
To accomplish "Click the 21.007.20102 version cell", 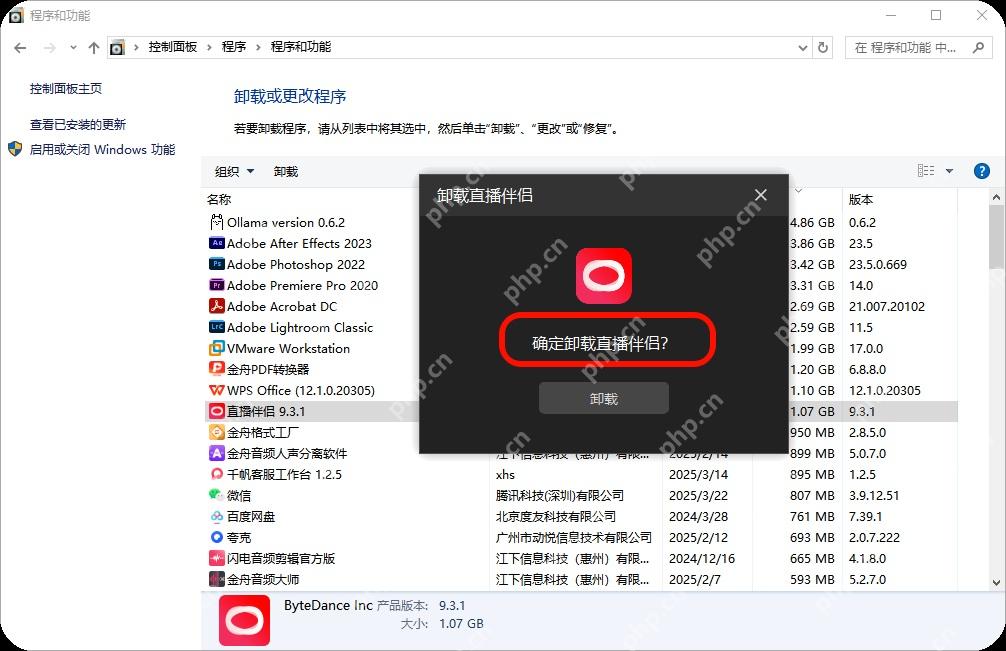I will (x=887, y=307).
